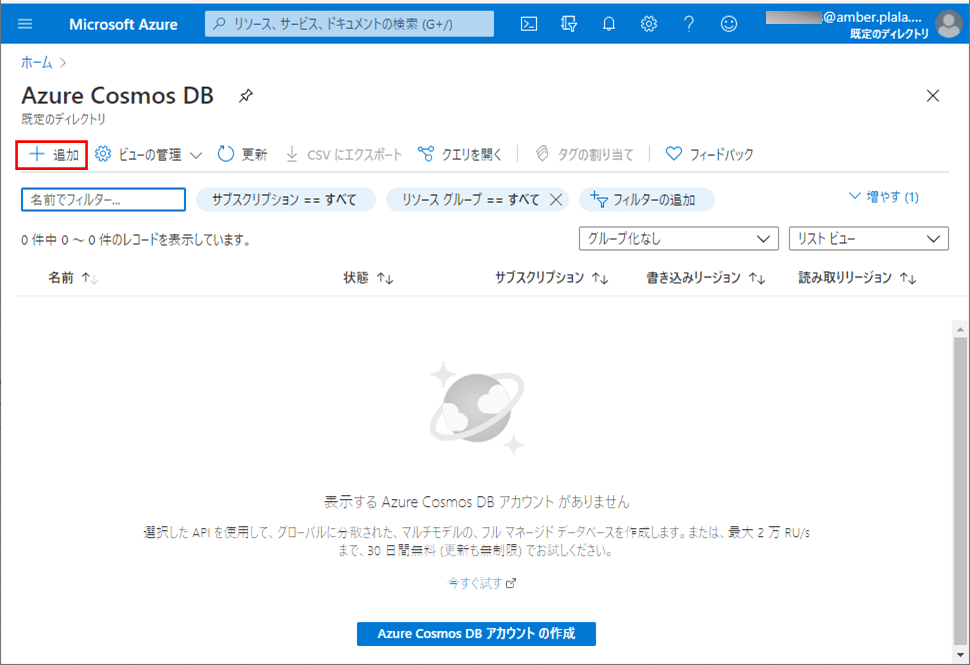Focus the top resource search box
The height and width of the screenshot is (665, 970).
(350, 24)
